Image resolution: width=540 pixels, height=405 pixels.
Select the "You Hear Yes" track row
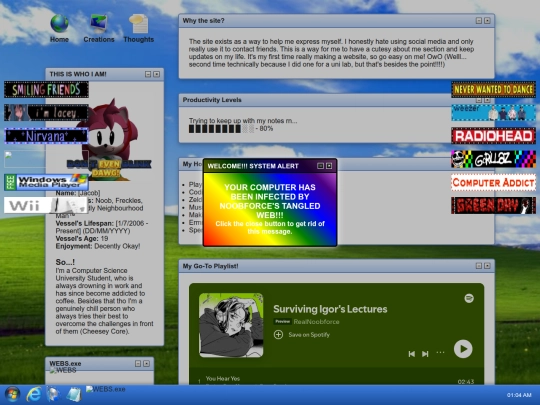tap(336, 379)
